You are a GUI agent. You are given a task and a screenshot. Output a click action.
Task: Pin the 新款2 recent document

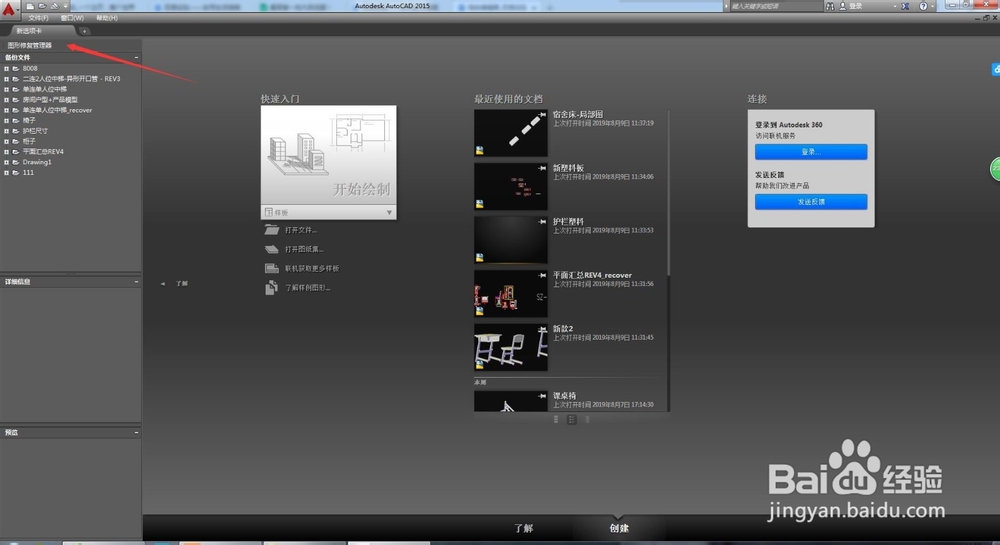coord(542,329)
